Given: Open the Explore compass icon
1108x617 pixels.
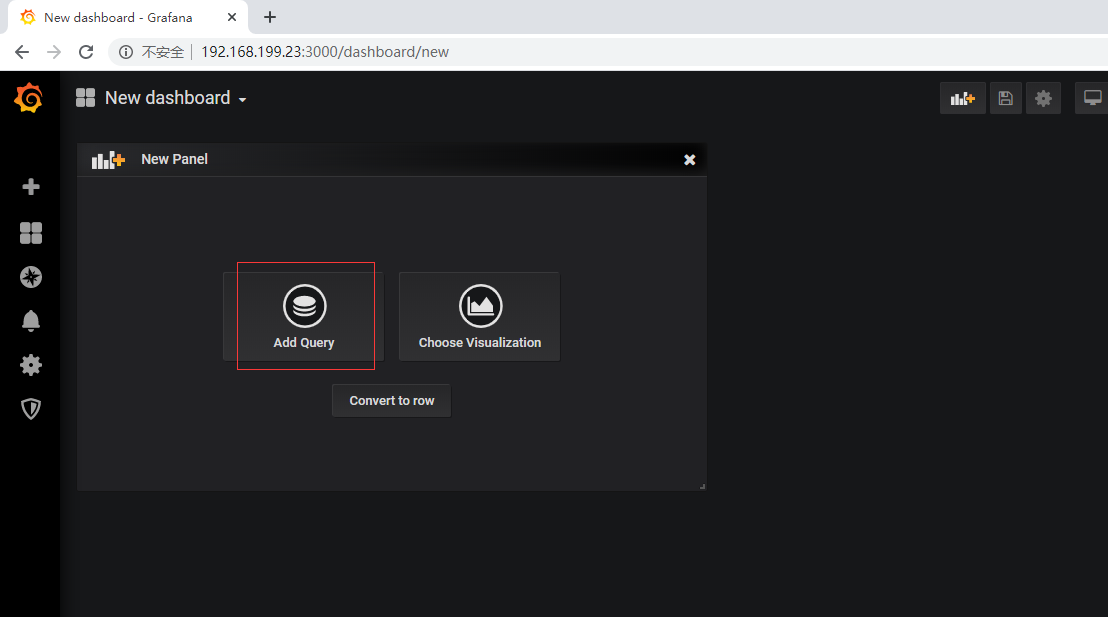Looking at the screenshot, I should tap(30, 277).
